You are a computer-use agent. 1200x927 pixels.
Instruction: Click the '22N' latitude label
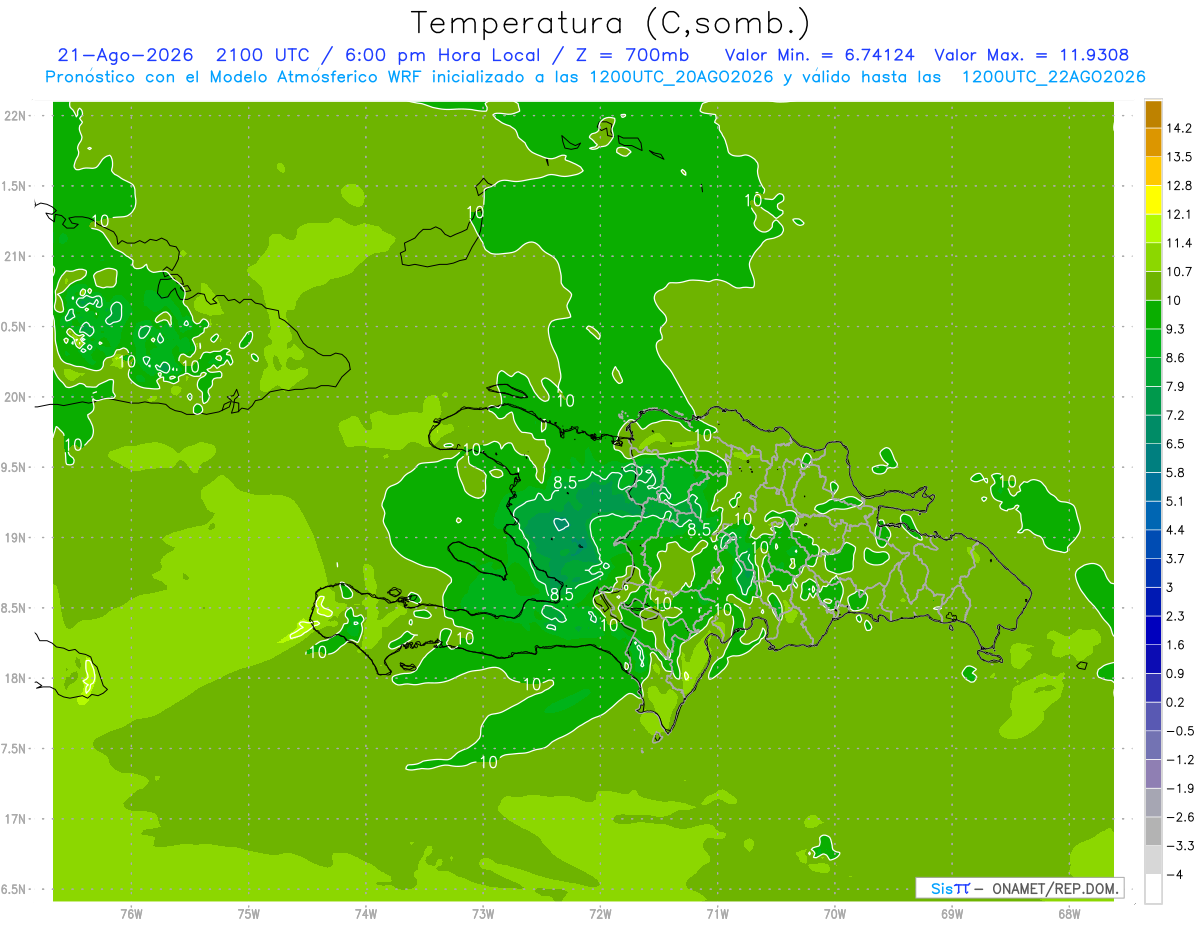point(16,116)
